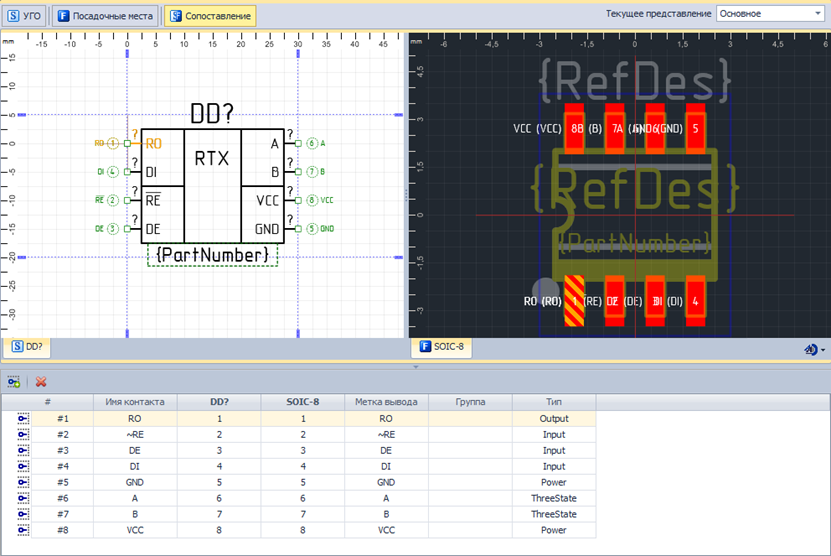Screen dimensions: 831x556
Task: Select pin icon of row #2
Action: [x=23, y=435]
